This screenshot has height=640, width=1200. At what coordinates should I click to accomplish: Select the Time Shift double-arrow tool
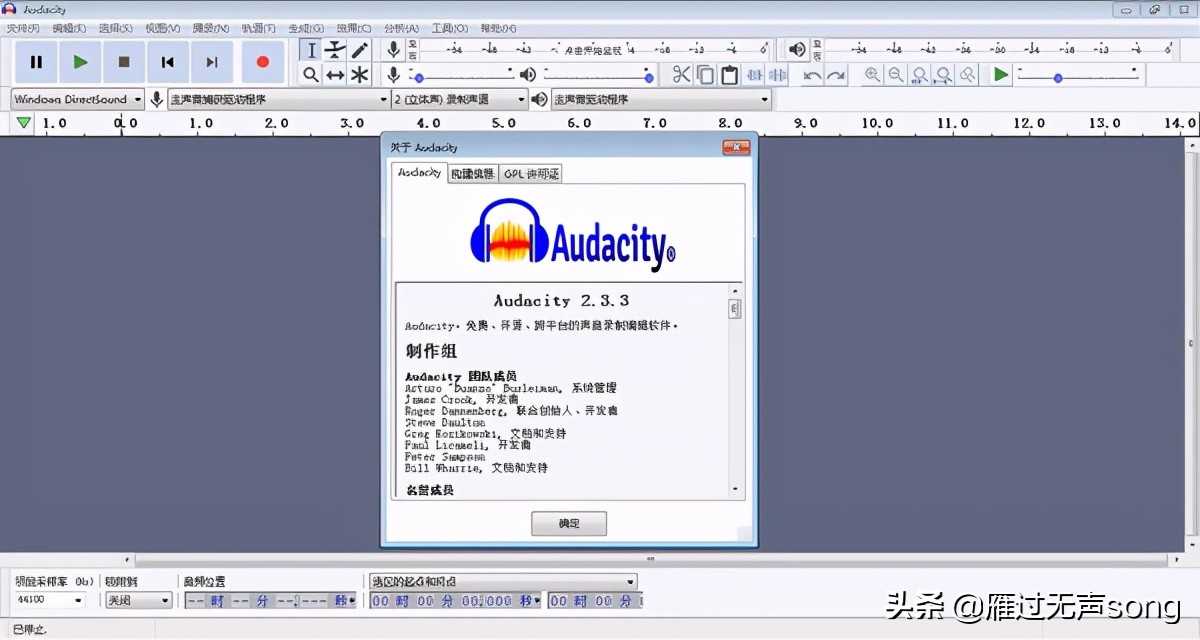pos(335,75)
